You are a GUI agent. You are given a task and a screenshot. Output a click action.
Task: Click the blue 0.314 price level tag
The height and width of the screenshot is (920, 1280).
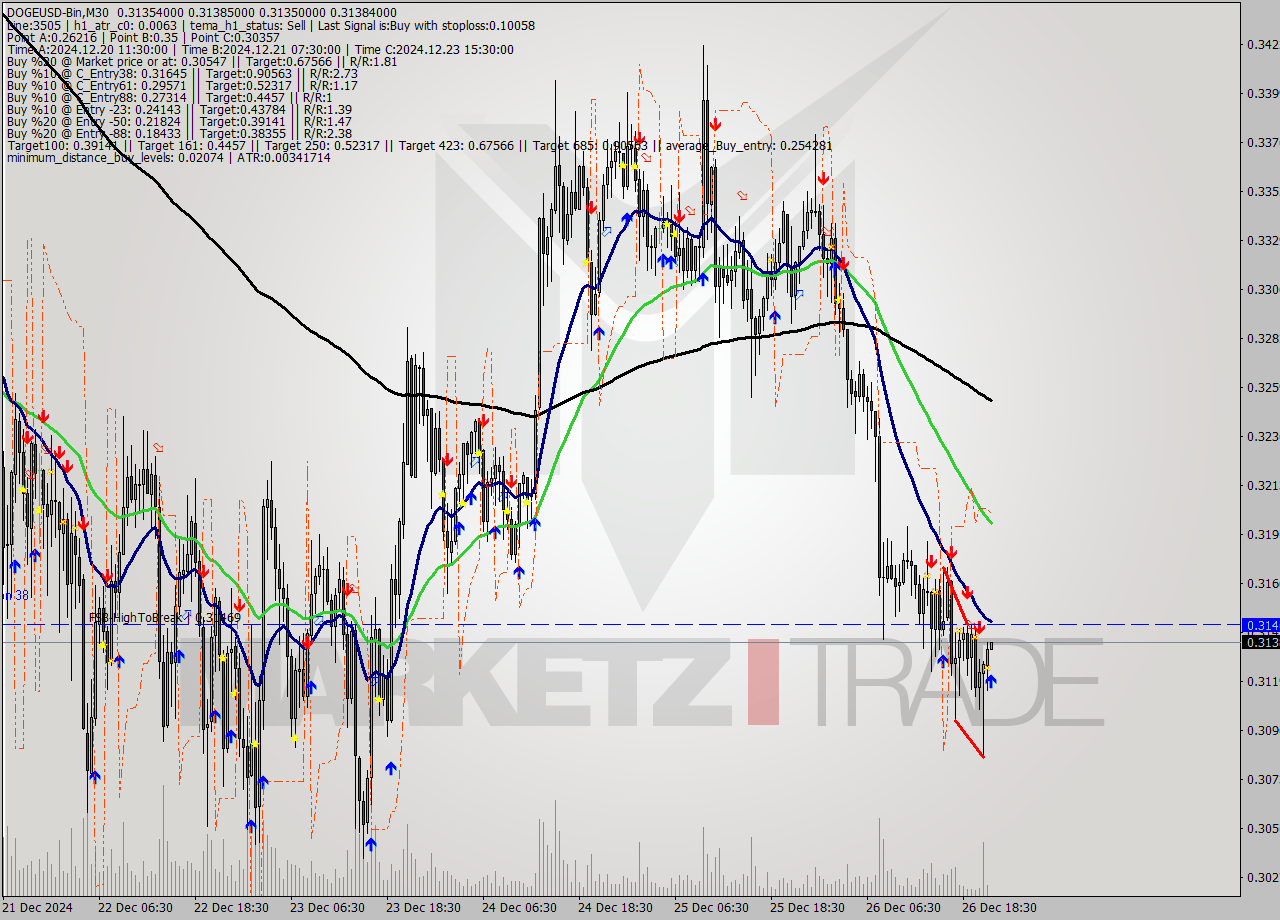point(1260,624)
